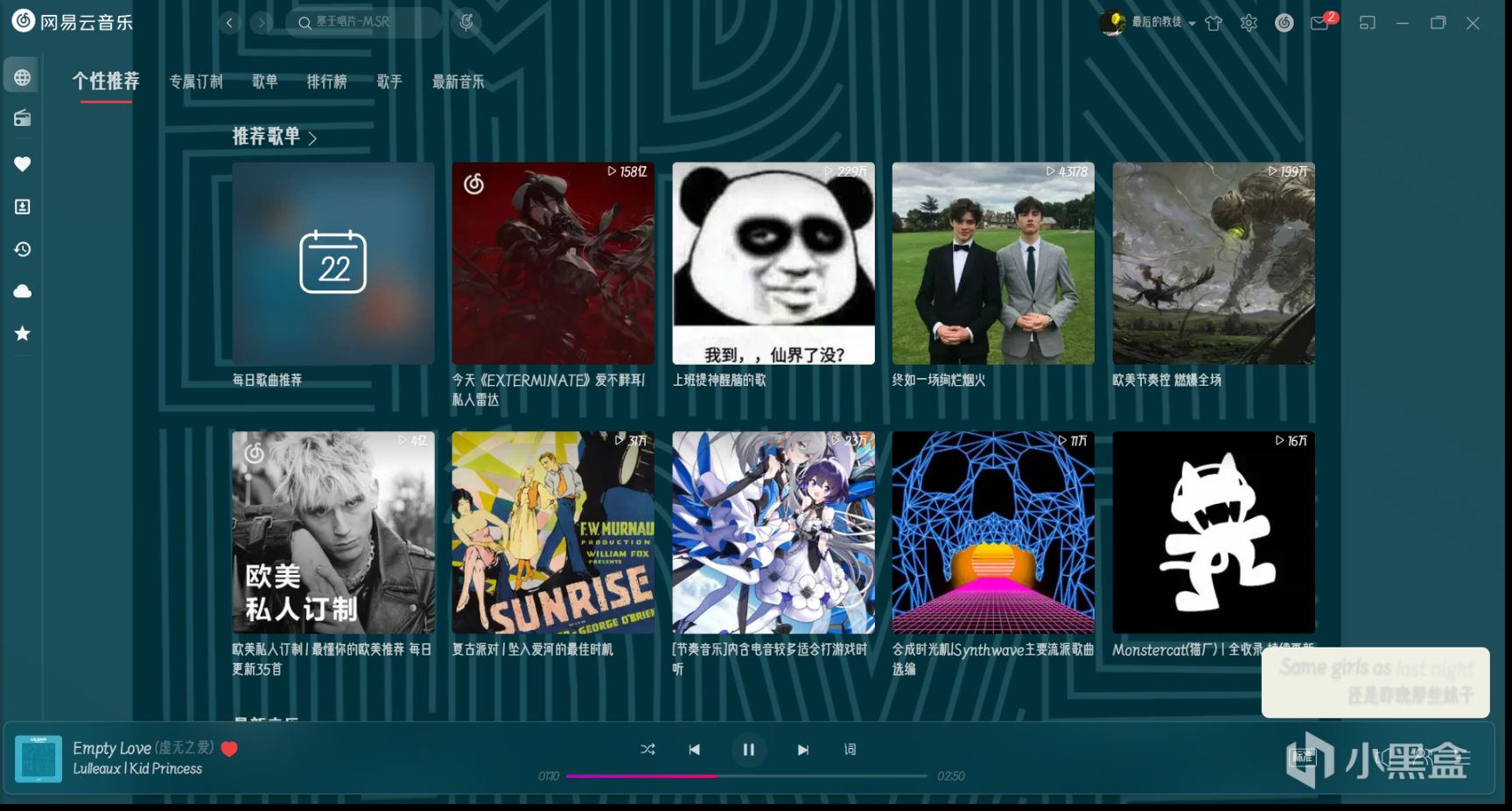Go forward with the right arrow button
The height and width of the screenshot is (811, 1512).
point(261,23)
